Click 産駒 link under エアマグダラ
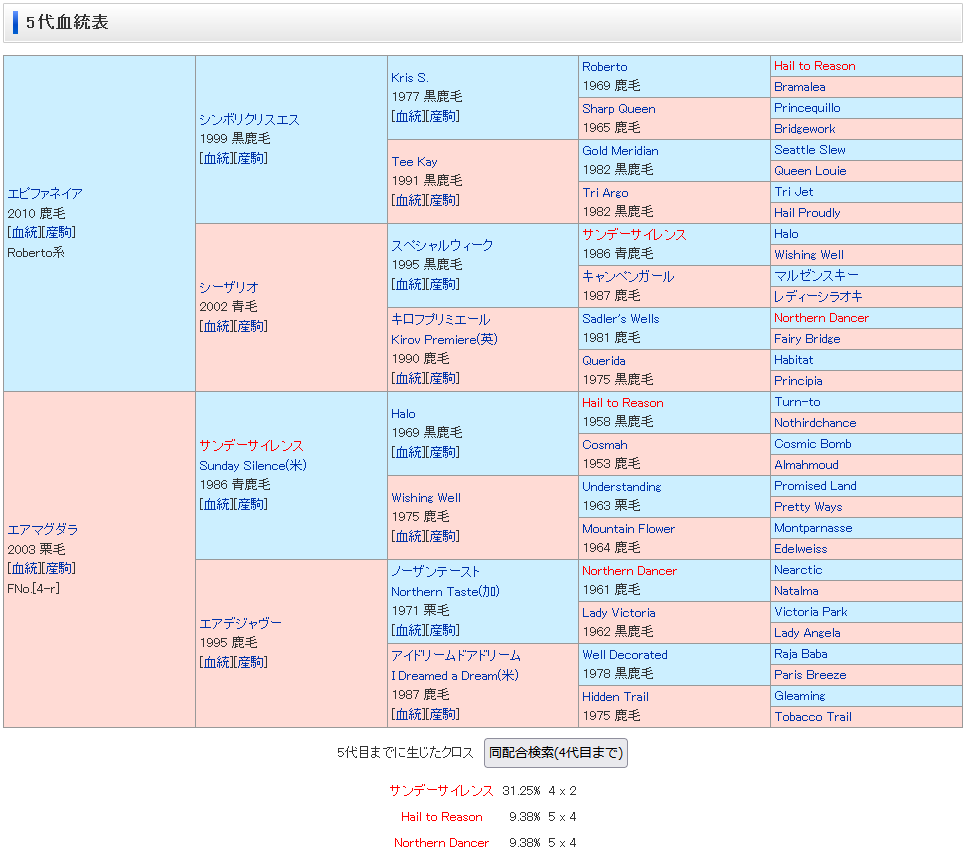This screenshot has height=854, width=967. (x=59, y=568)
